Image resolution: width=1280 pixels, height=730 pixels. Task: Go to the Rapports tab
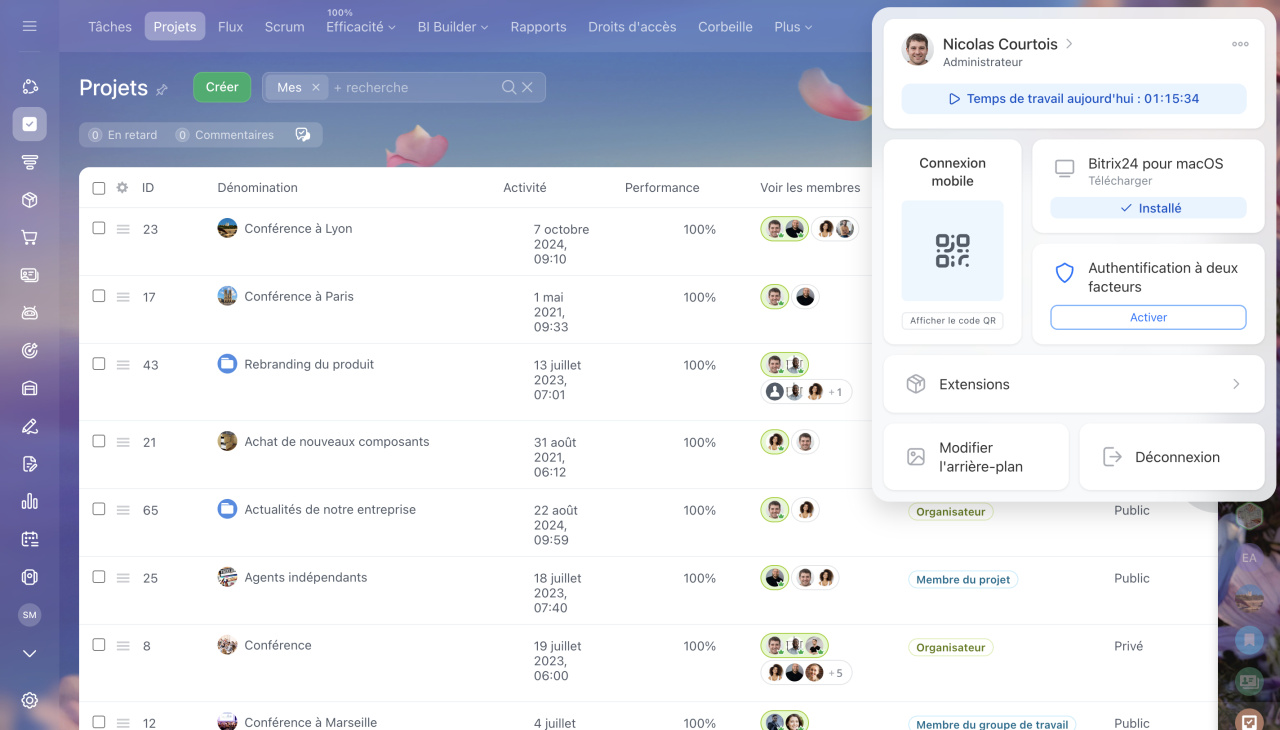538,27
